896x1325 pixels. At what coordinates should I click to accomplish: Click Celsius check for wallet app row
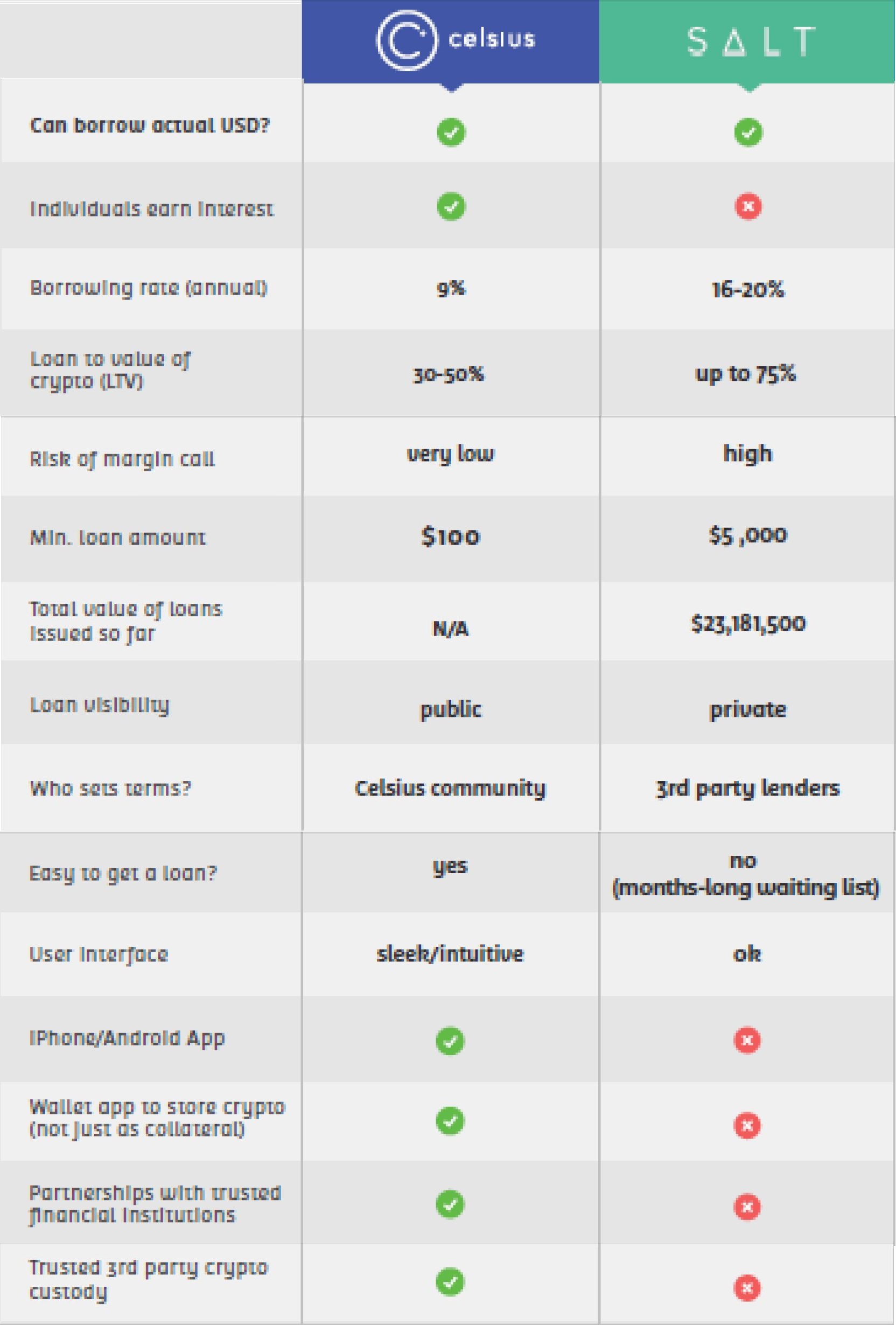pos(450,1121)
